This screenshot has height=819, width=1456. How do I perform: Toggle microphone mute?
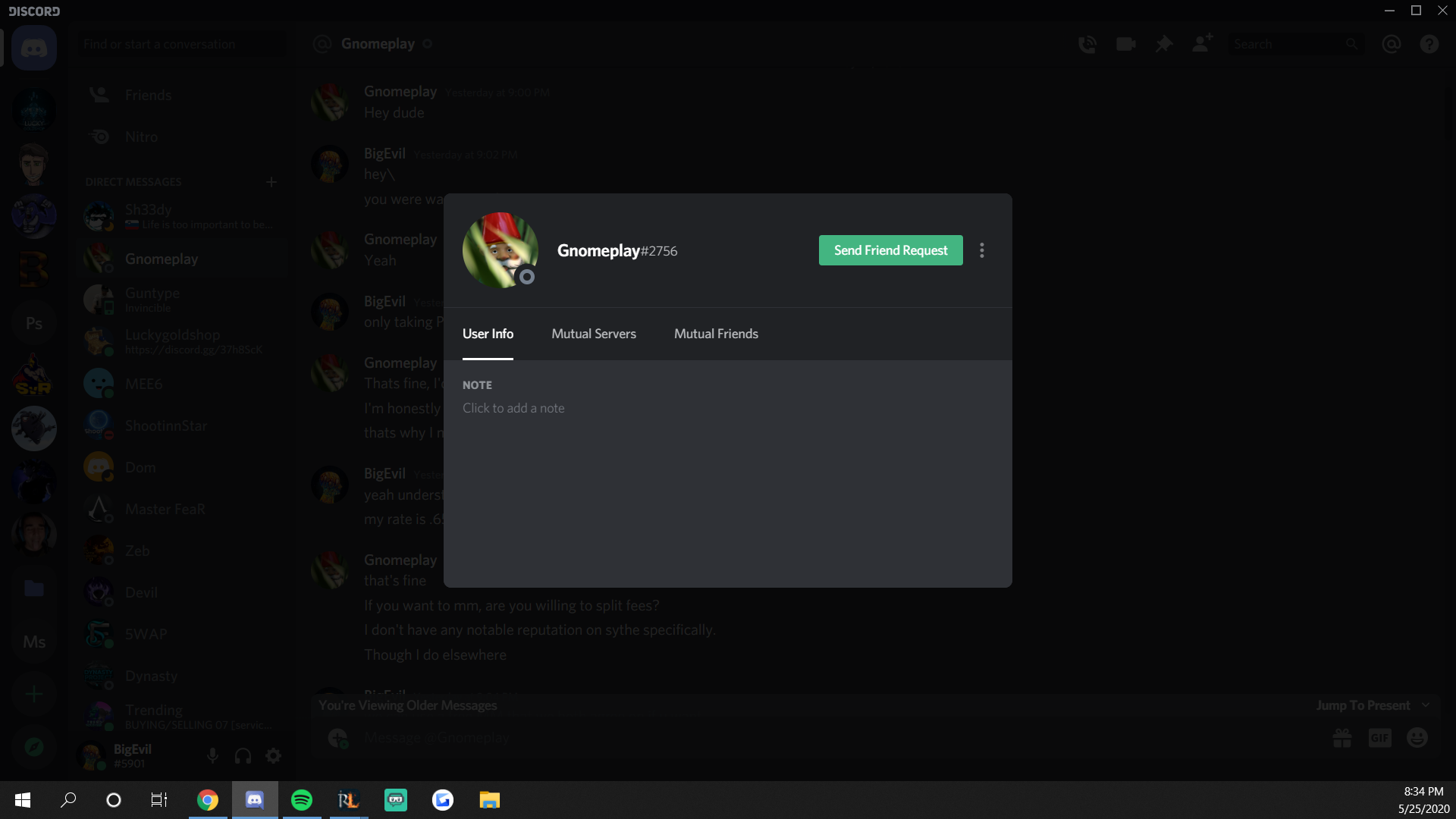pyautogui.click(x=212, y=756)
